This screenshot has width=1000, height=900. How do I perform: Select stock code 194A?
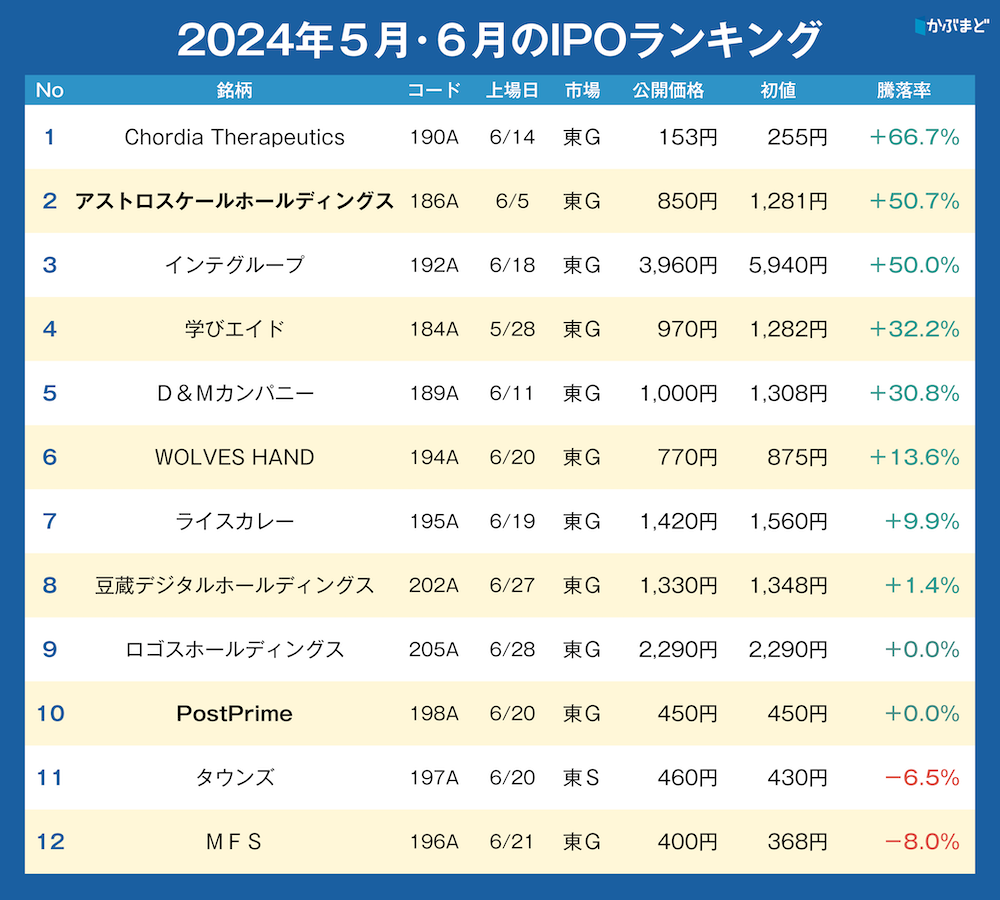(x=434, y=457)
